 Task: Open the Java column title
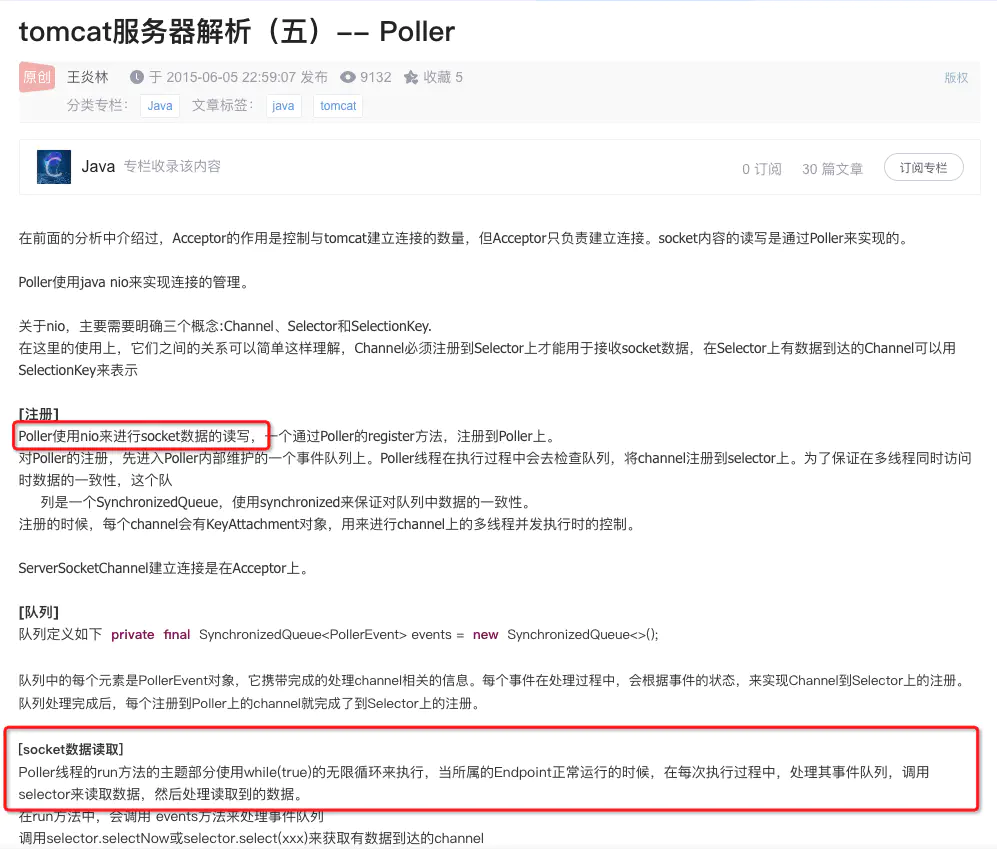tap(98, 167)
